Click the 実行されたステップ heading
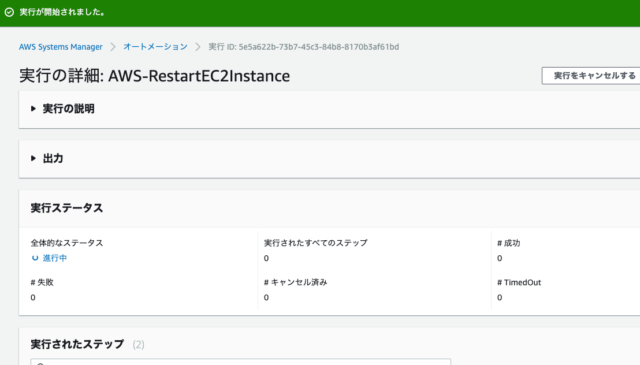The image size is (640, 365). pyautogui.click(x=77, y=344)
